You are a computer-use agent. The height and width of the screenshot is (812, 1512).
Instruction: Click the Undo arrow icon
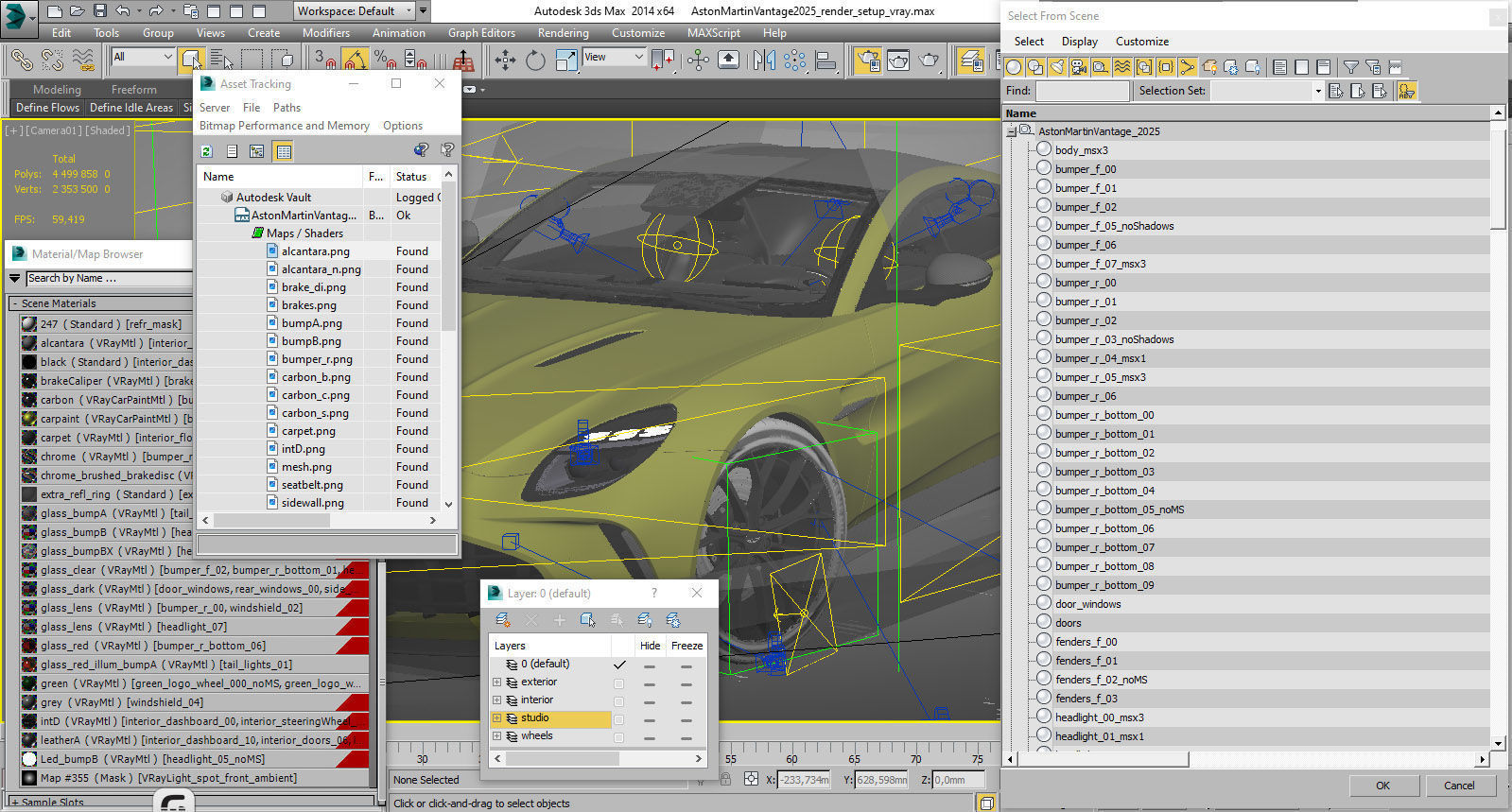123,11
